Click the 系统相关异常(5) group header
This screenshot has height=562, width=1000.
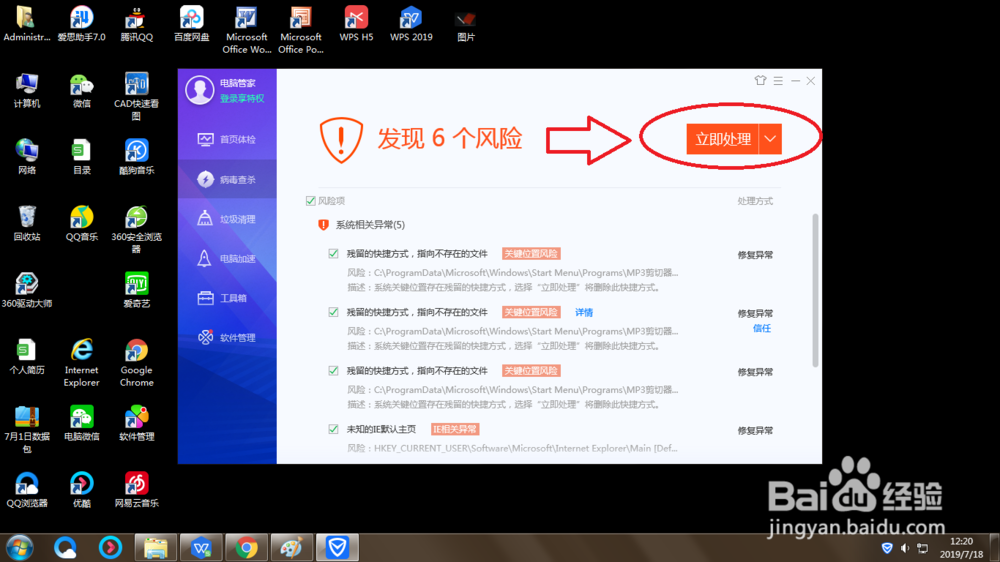370,225
